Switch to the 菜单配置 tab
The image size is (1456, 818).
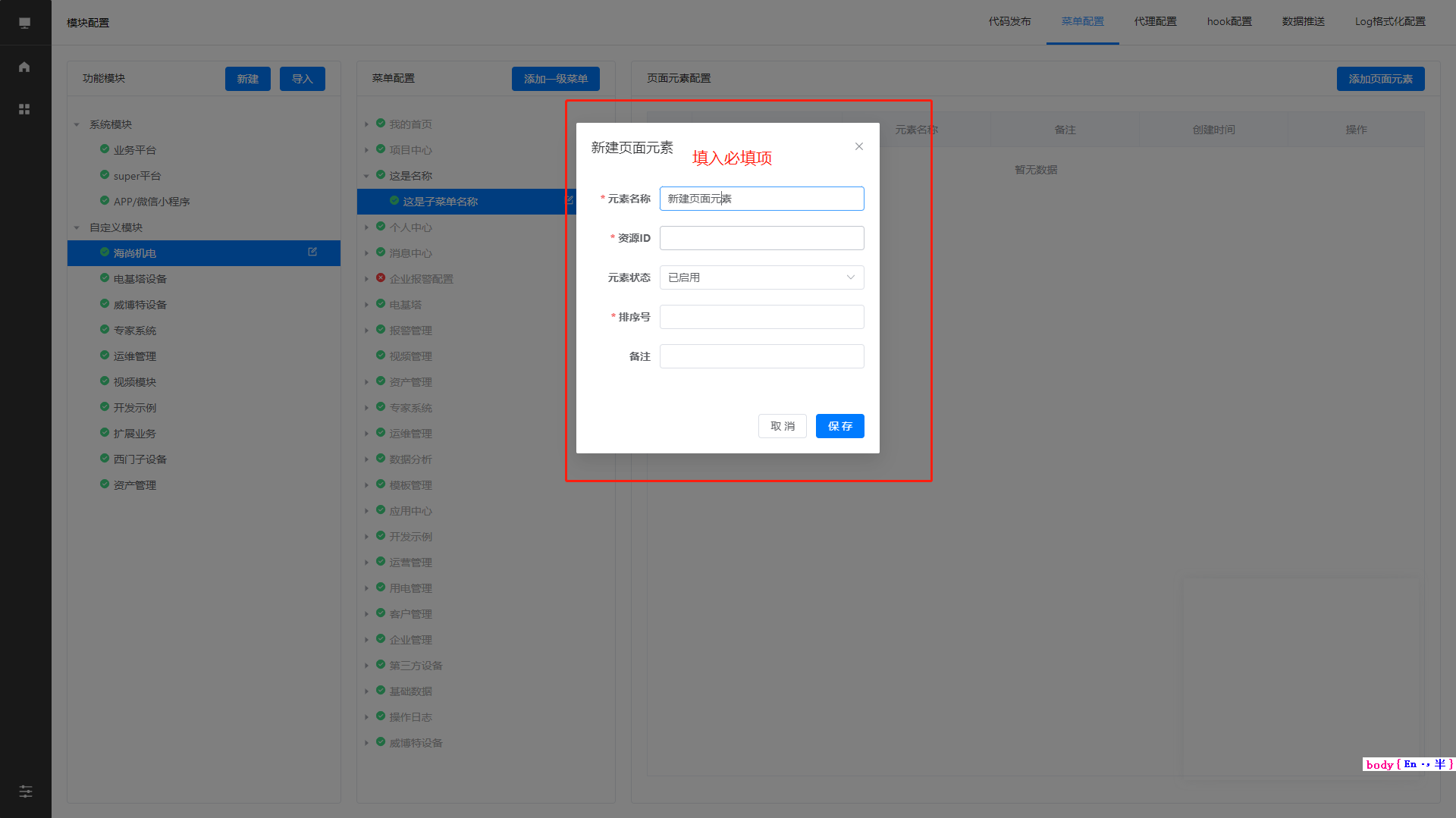coord(1082,21)
